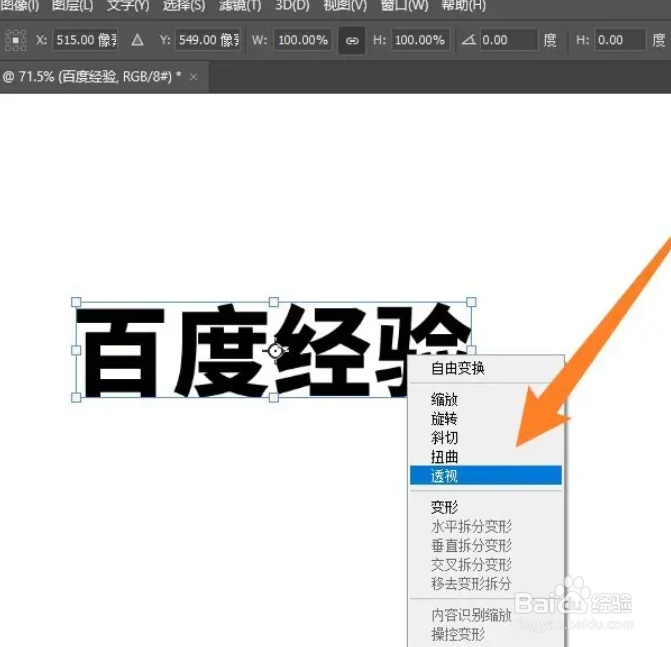Choose 交叉拆分变形 from context menu
This screenshot has height=647, width=671.
[x=486, y=564]
